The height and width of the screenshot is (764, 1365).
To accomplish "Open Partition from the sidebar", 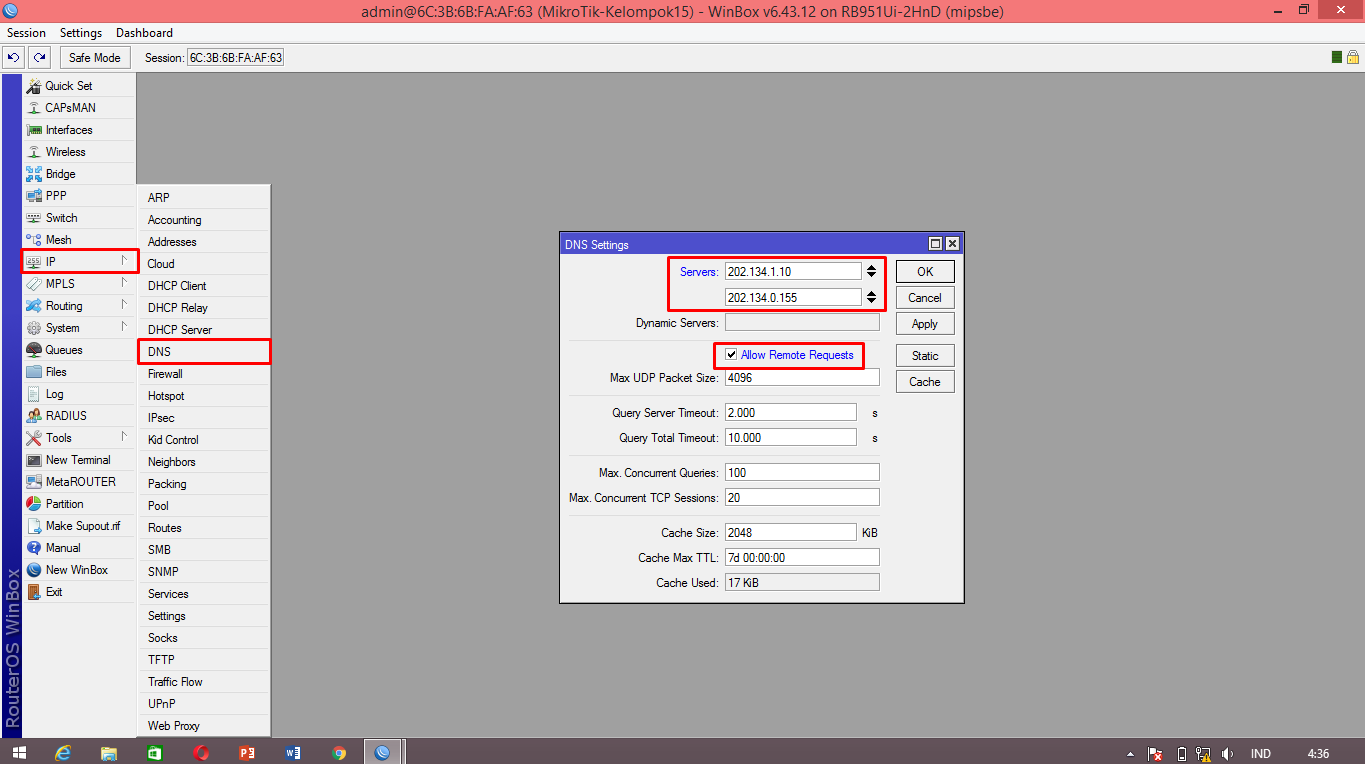I will (x=79, y=504).
